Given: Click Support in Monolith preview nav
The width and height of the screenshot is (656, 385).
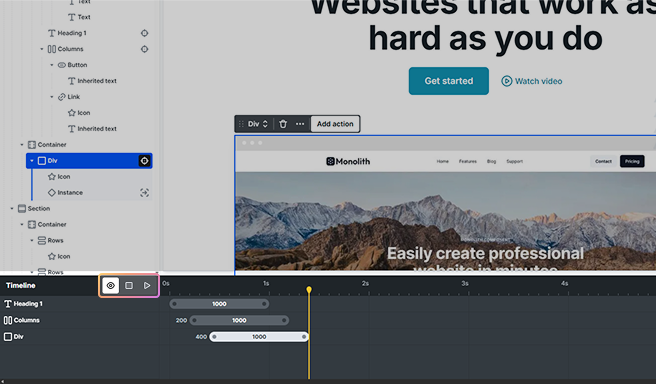Looking at the screenshot, I should click(515, 162).
